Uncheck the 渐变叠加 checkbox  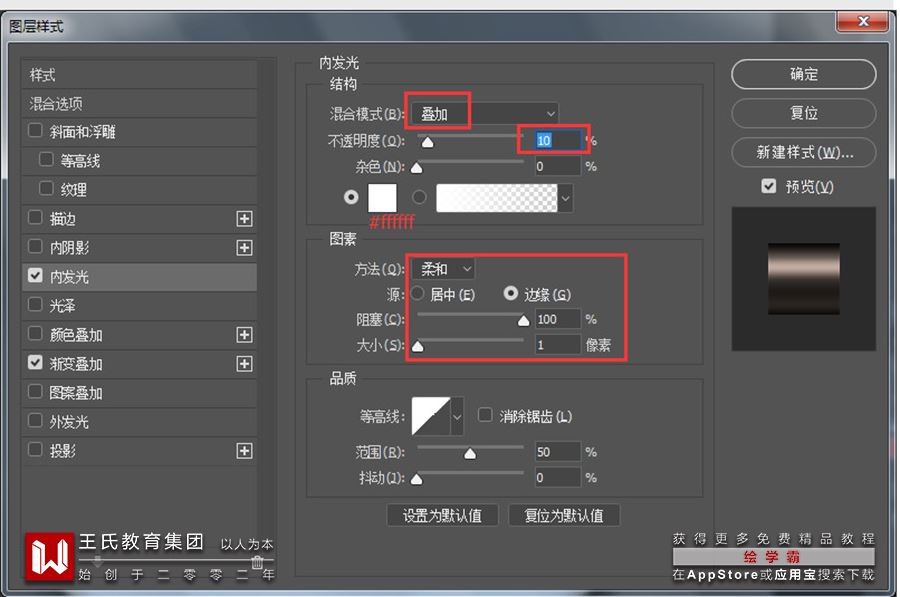(36, 363)
